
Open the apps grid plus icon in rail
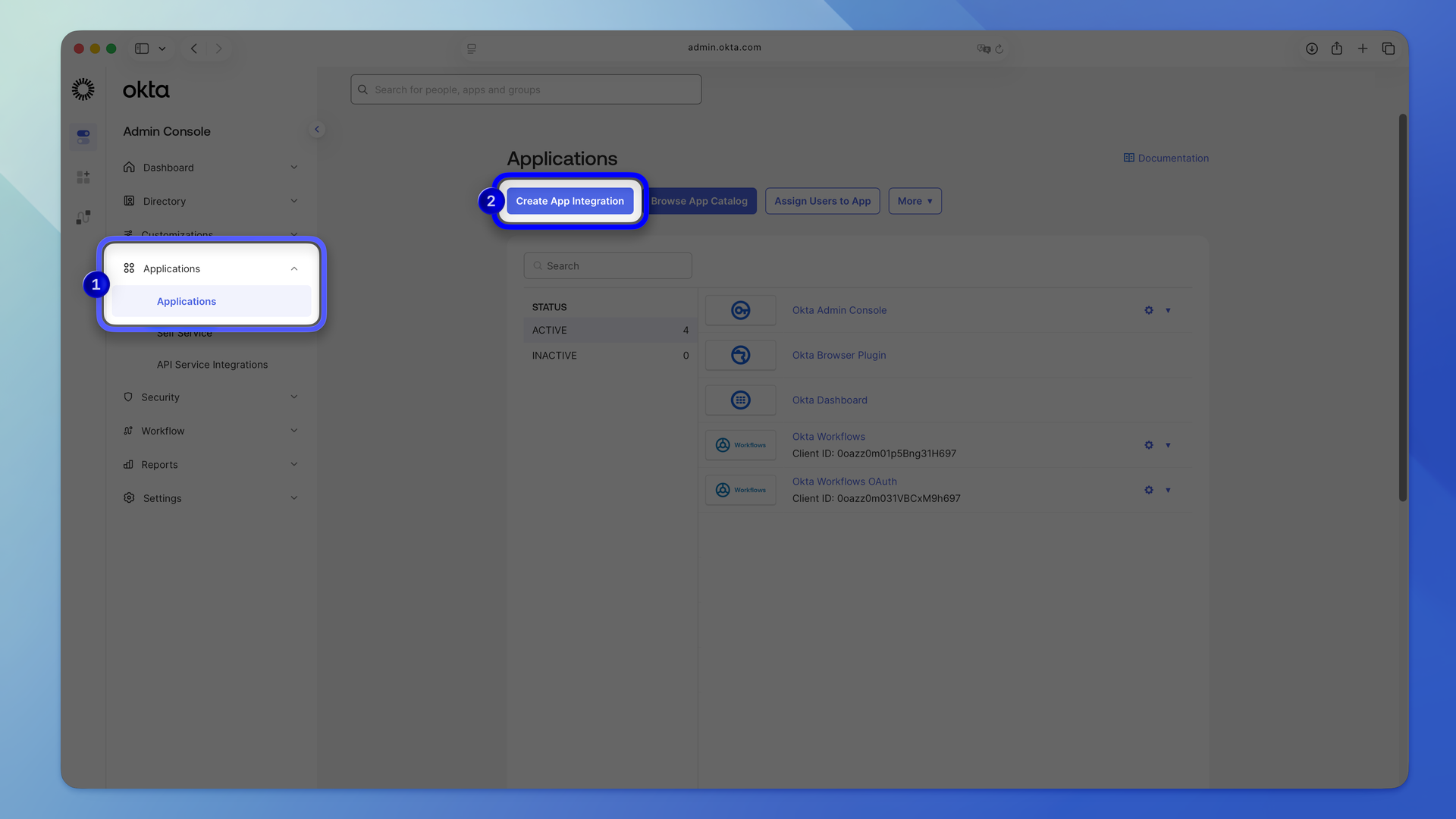[83, 177]
